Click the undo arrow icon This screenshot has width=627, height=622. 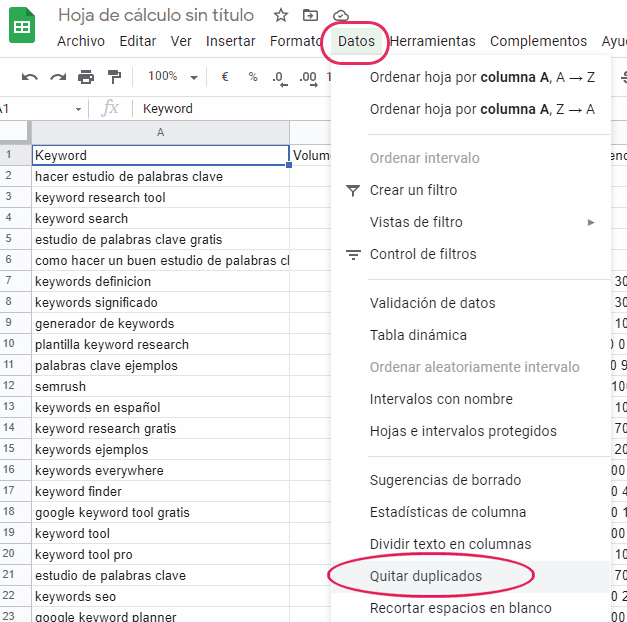pos(30,77)
